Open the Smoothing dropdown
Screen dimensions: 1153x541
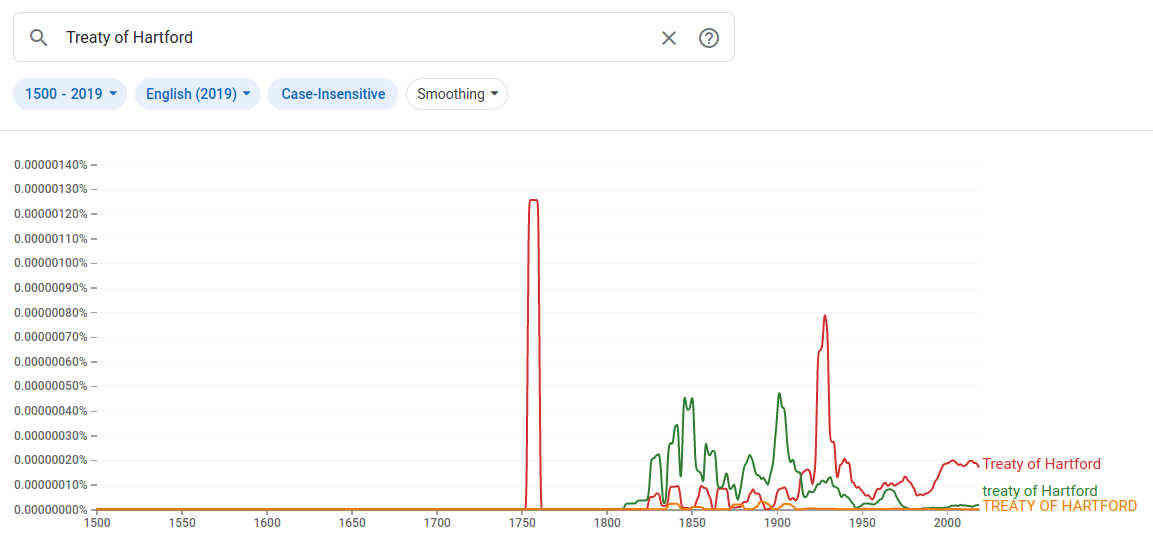click(457, 94)
